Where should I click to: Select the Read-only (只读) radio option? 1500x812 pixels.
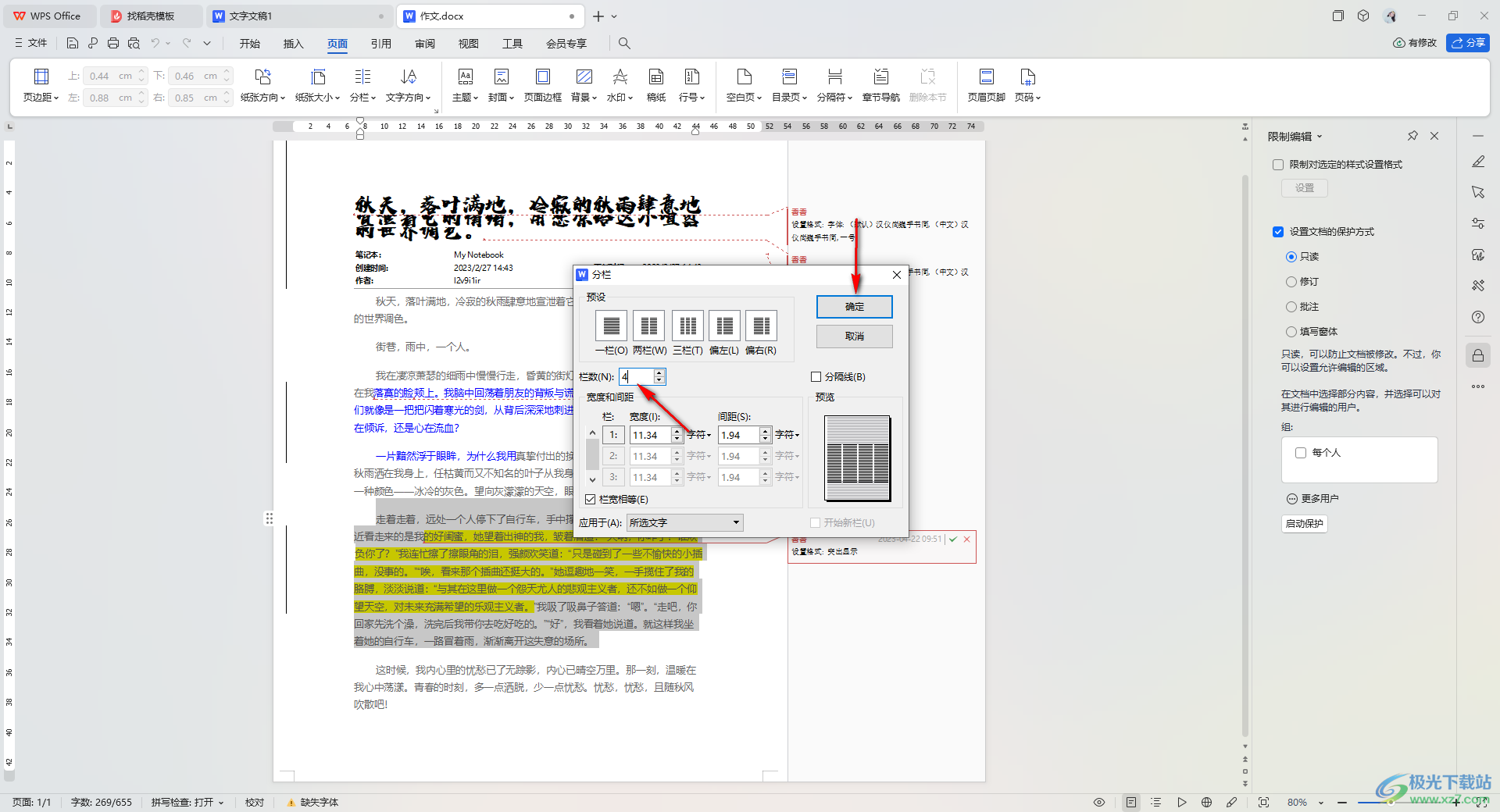pyautogui.click(x=1291, y=257)
